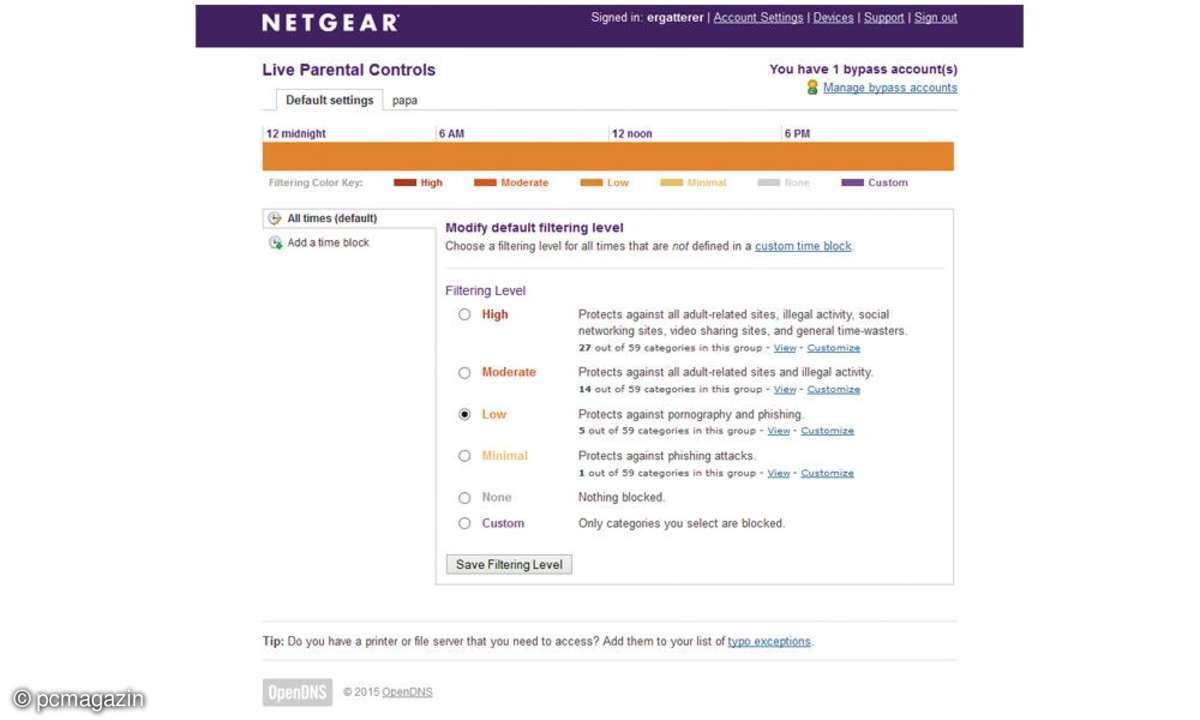View categories for High level
1200x720 pixels.
[x=785, y=348]
